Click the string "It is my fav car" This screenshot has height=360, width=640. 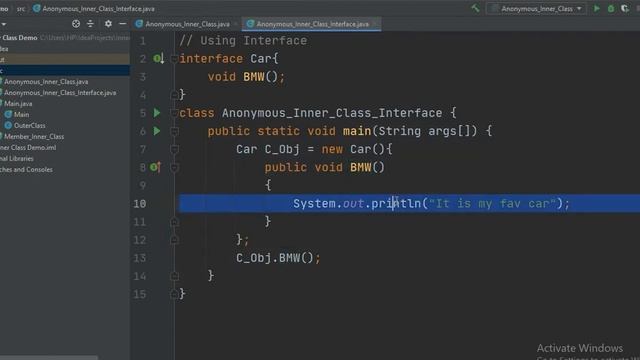[492, 203]
